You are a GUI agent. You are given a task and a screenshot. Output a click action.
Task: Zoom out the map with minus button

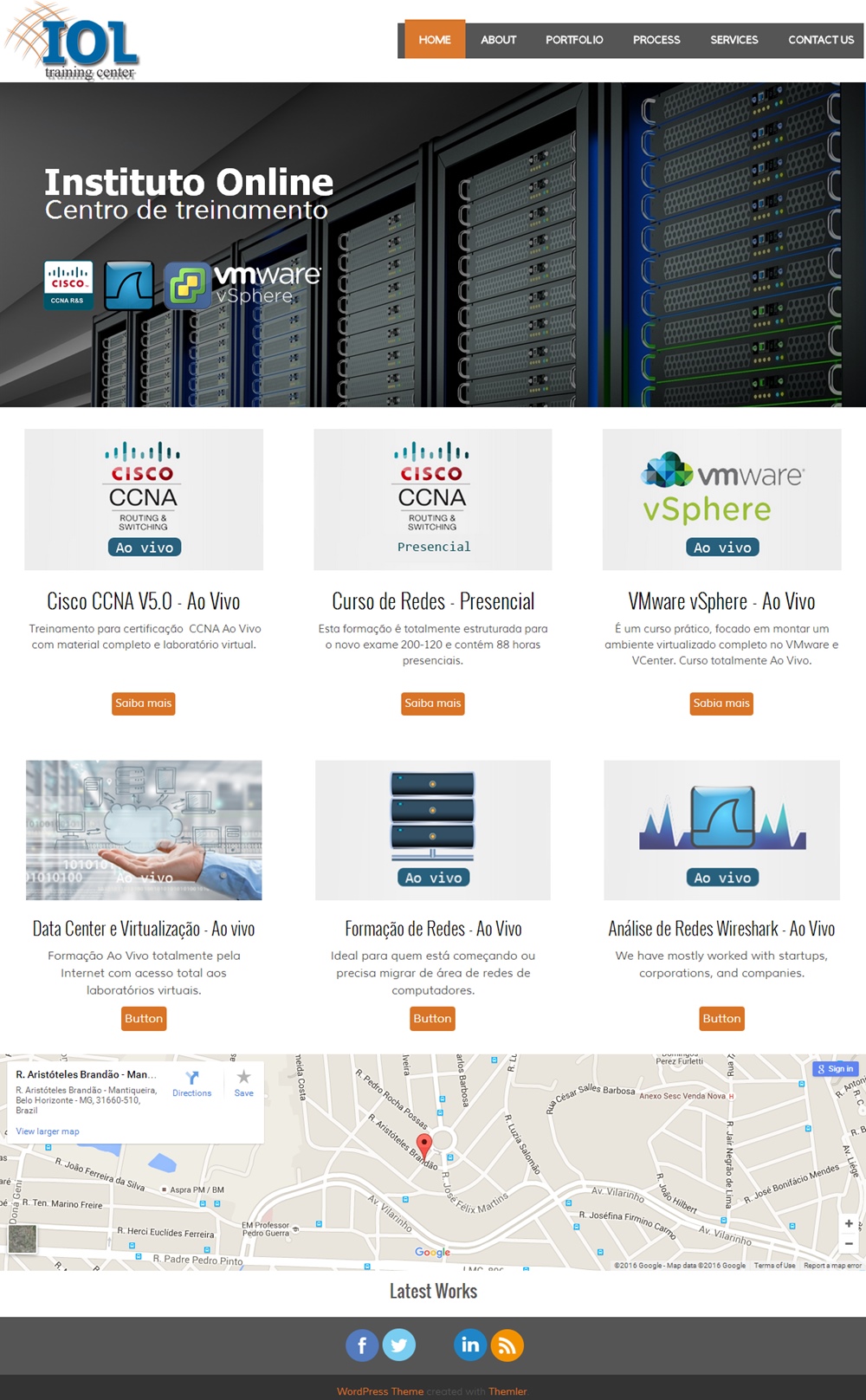tap(849, 1244)
